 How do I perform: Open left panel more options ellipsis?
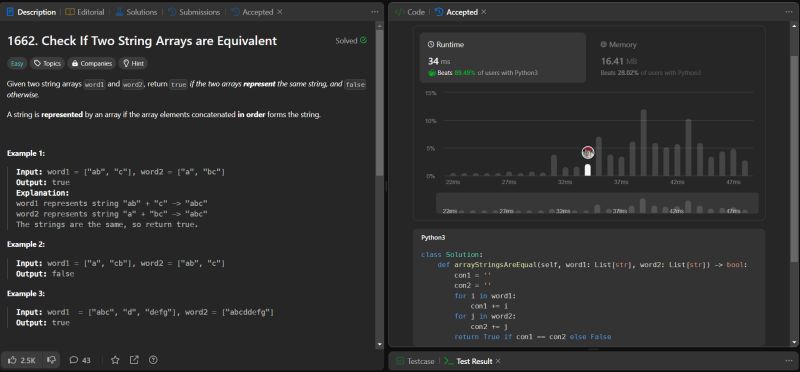tap(375, 12)
